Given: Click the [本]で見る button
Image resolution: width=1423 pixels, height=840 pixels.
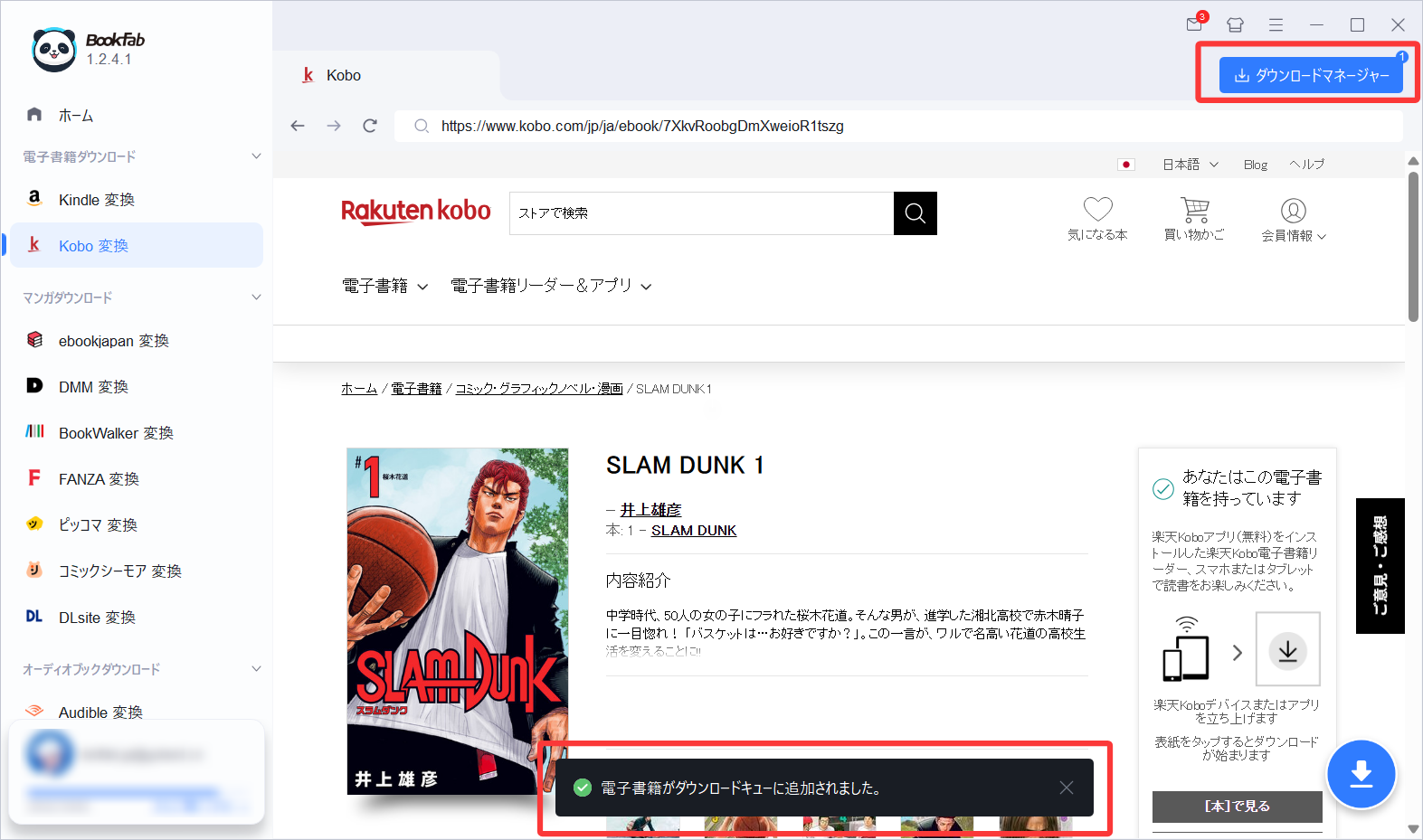Looking at the screenshot, I should [x=1237, y=806].
